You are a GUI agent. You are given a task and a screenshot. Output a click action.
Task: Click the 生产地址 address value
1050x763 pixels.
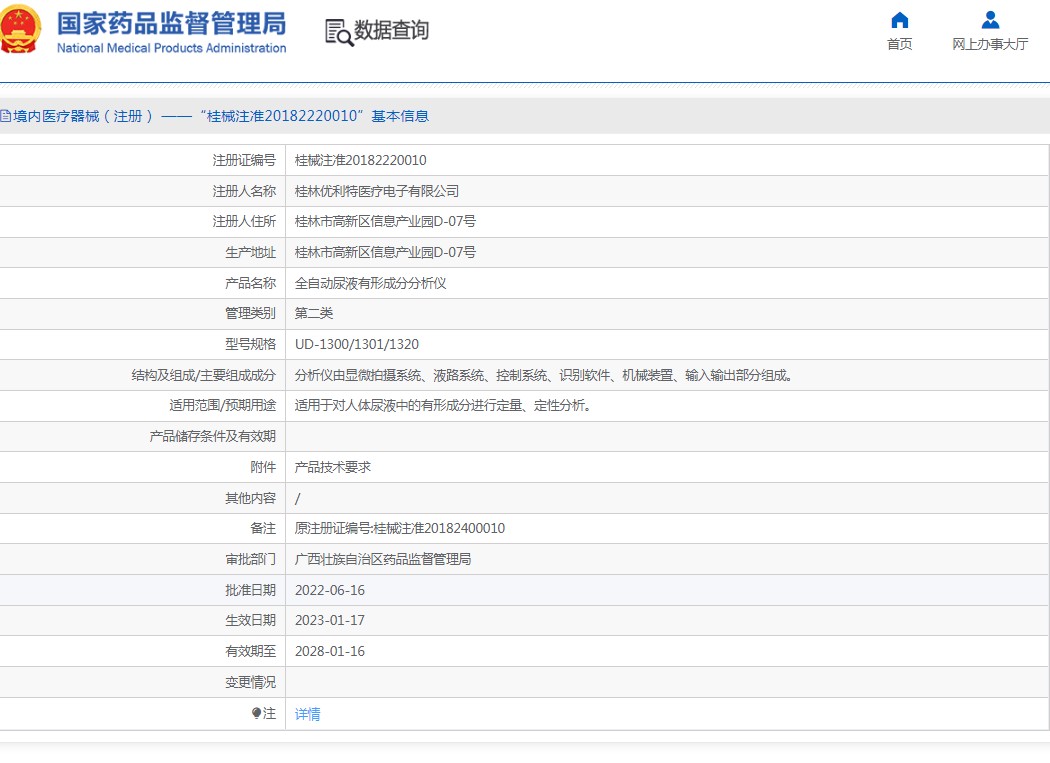pos(385,253)
